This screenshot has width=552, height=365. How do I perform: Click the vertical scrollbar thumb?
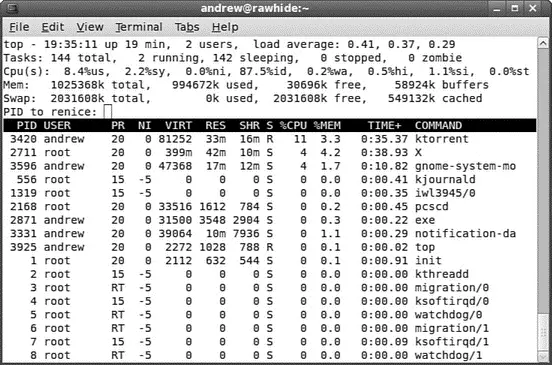tap(543, 332)
